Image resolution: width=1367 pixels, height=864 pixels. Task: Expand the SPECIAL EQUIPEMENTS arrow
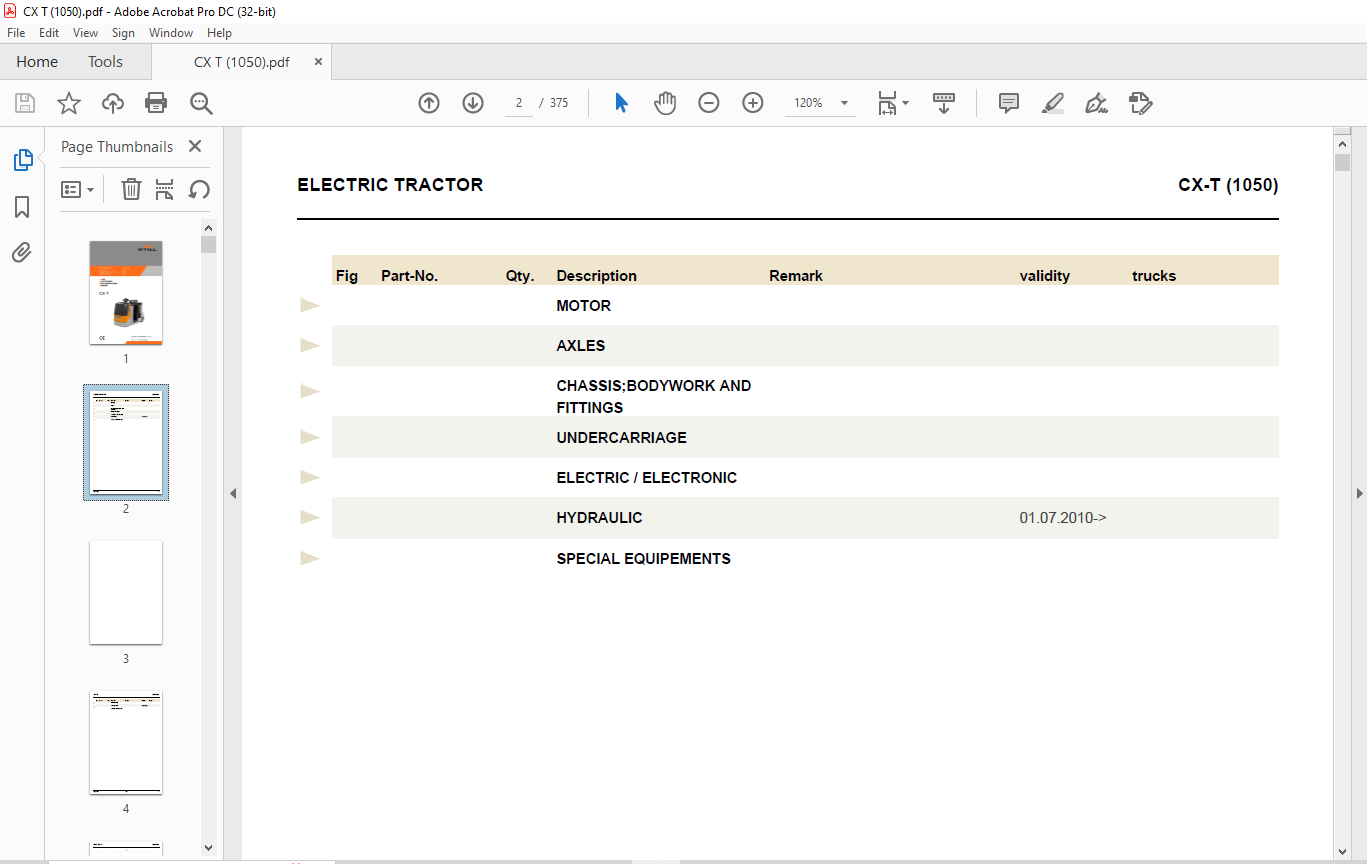pos(310,558)
